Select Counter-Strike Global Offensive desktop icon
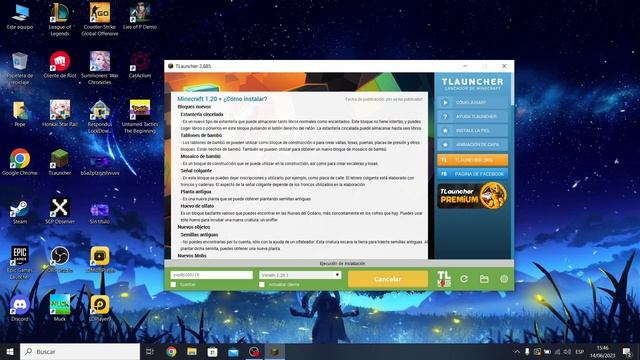Screen dimensions: 640x360 (x=100, y=19)
